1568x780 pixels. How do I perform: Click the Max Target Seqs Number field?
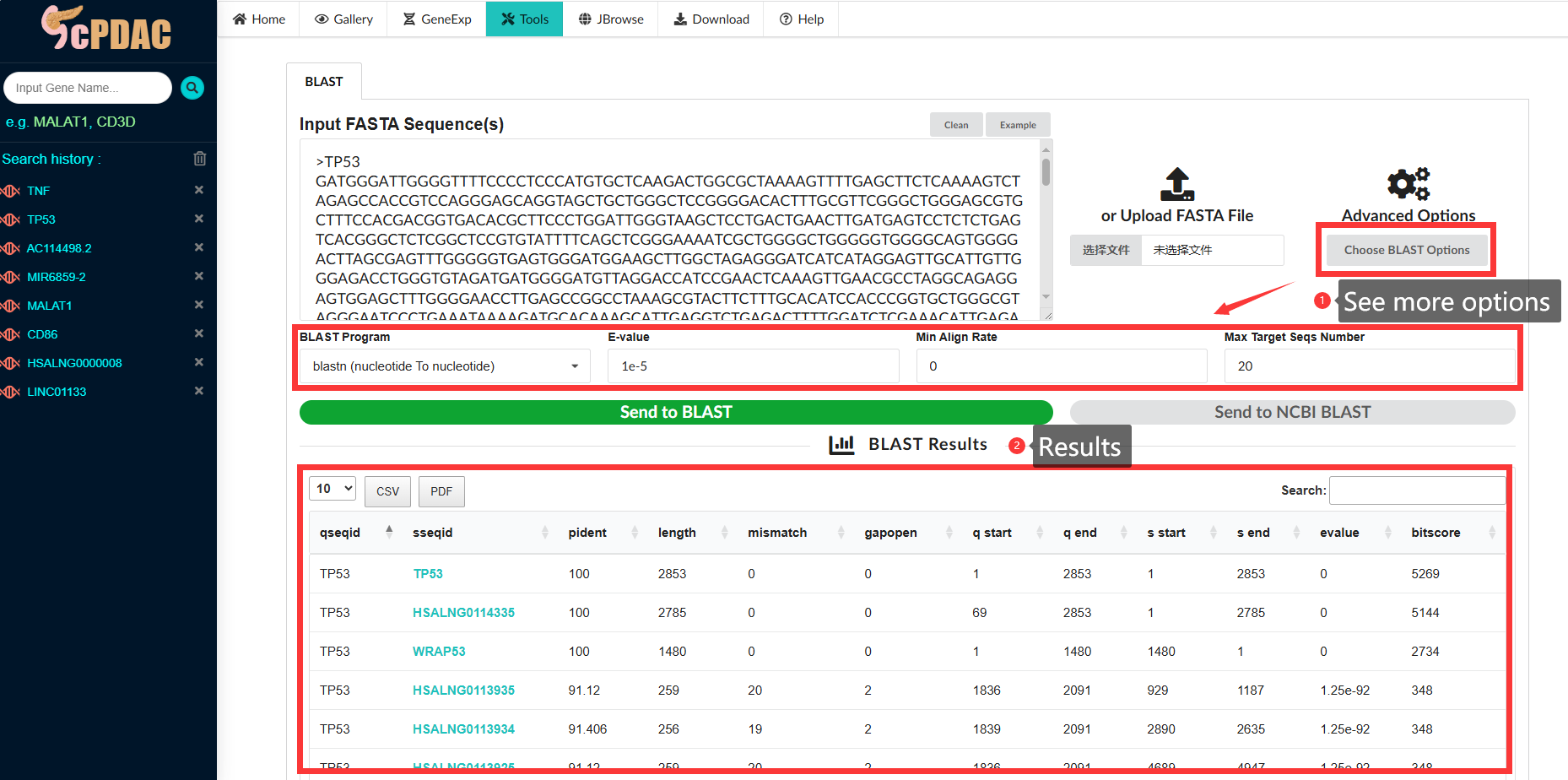[x=1370, y=366]
